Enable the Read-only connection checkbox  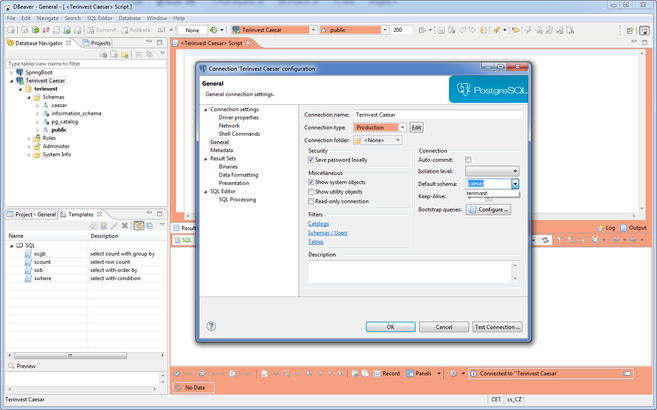tap(311, 201)
